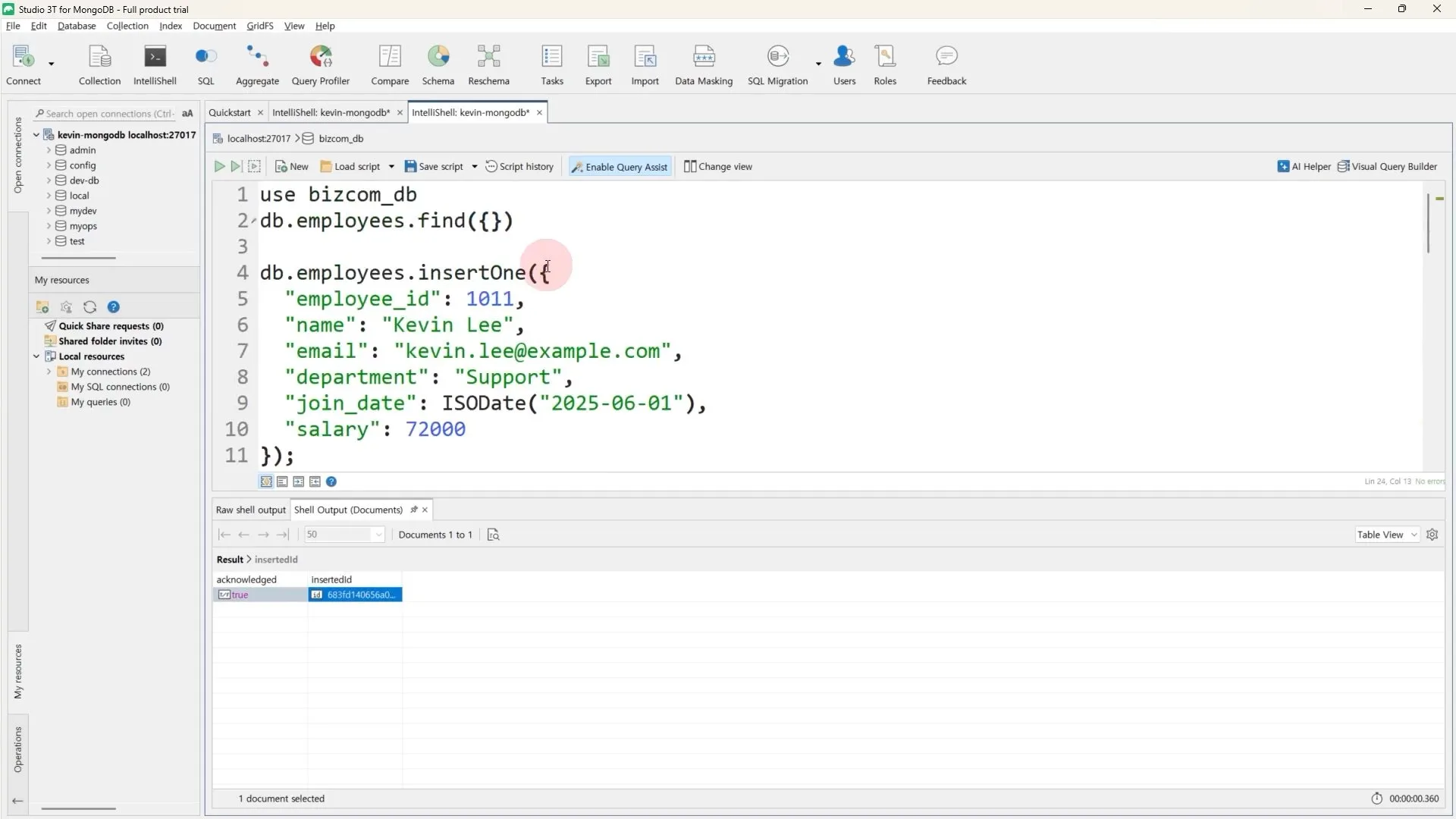Viewport: 1456px width, 819px height.
Task: Open the Table View dropdown
Action: click(1387, 535)
